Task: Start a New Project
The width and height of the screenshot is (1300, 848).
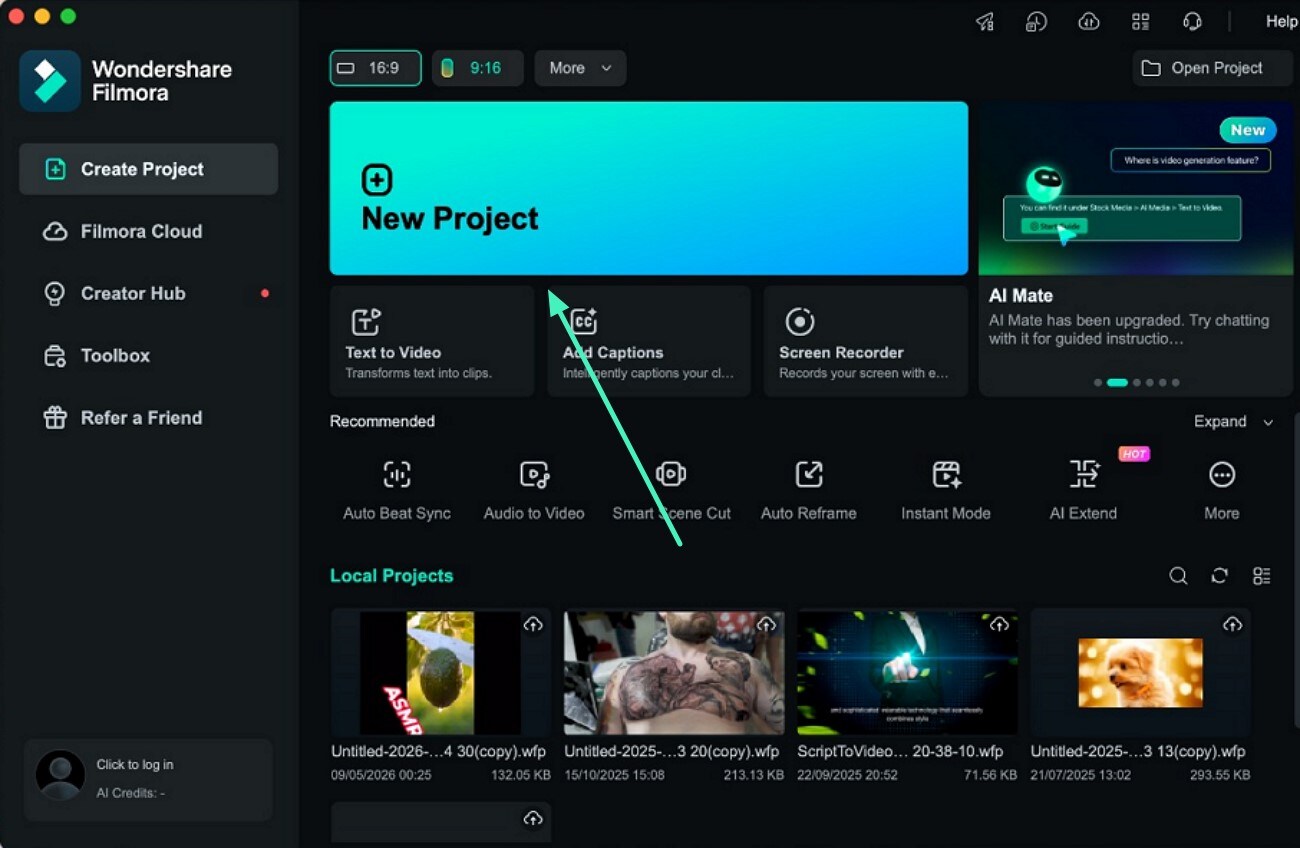Action: (x=648, y=188)
